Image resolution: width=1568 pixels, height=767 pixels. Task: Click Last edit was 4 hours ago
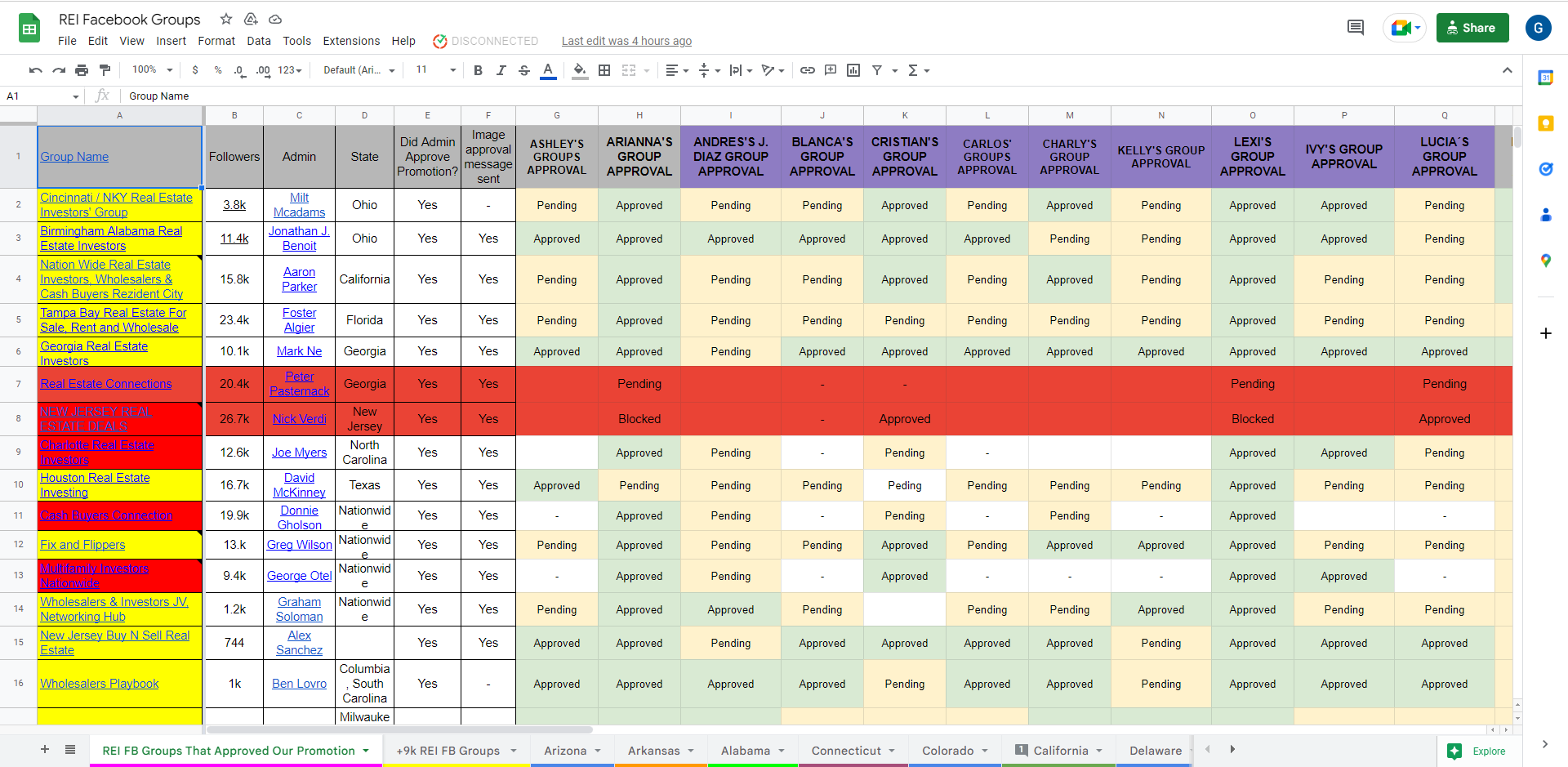[626, 41]
